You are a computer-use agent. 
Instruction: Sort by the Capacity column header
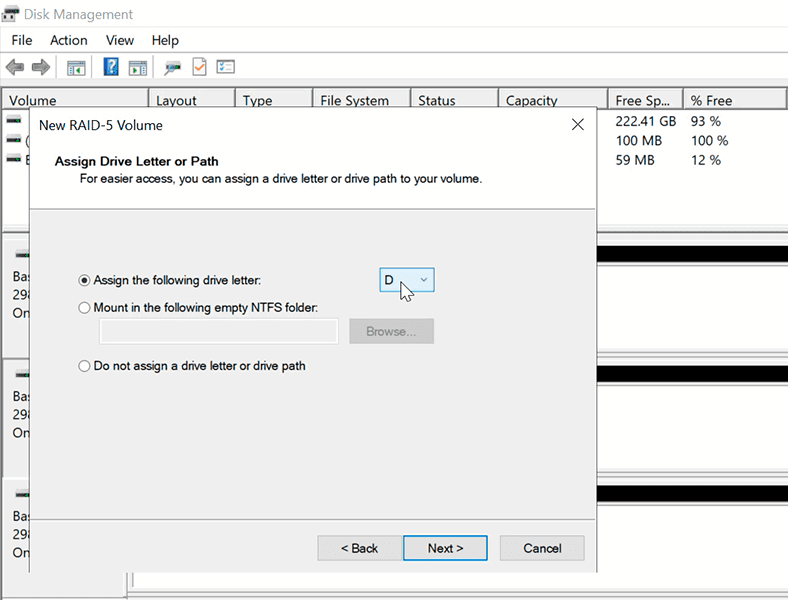coord(553,99)
